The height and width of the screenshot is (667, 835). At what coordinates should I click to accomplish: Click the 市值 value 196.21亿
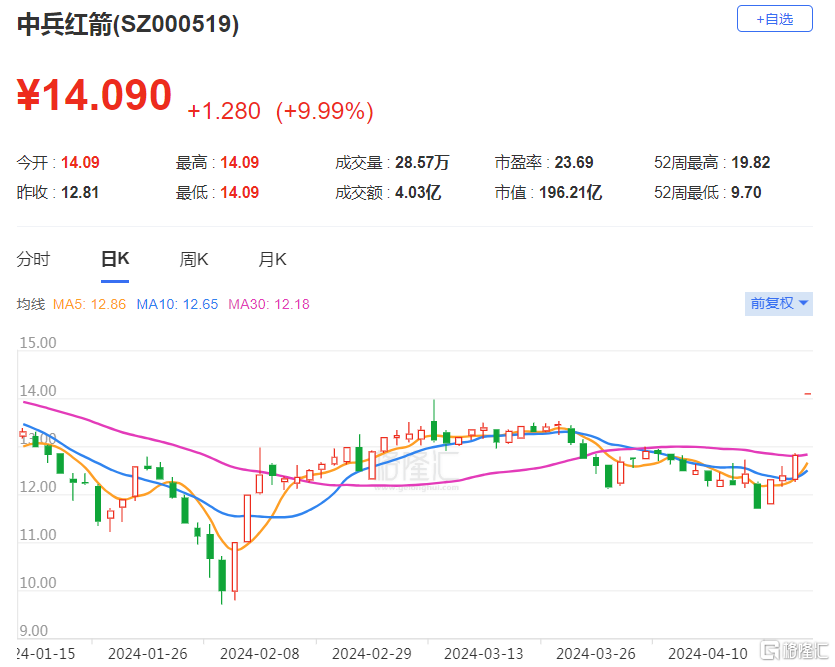click(570, 192)
